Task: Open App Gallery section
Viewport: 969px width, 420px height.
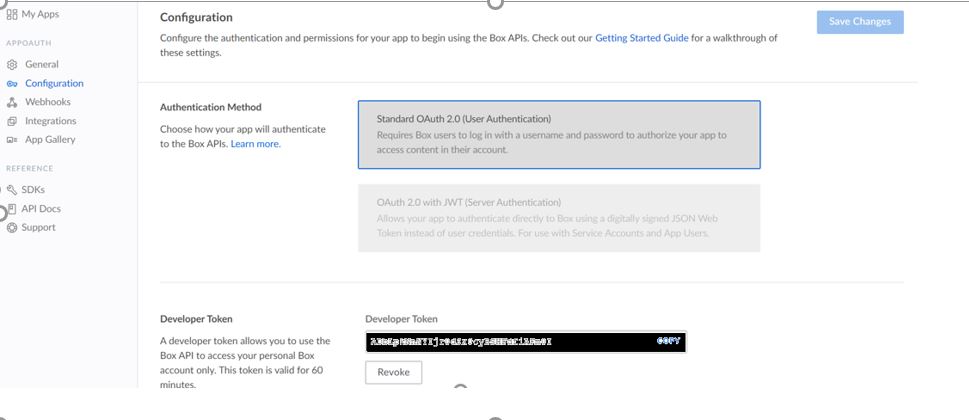Action: pos(50,140)
